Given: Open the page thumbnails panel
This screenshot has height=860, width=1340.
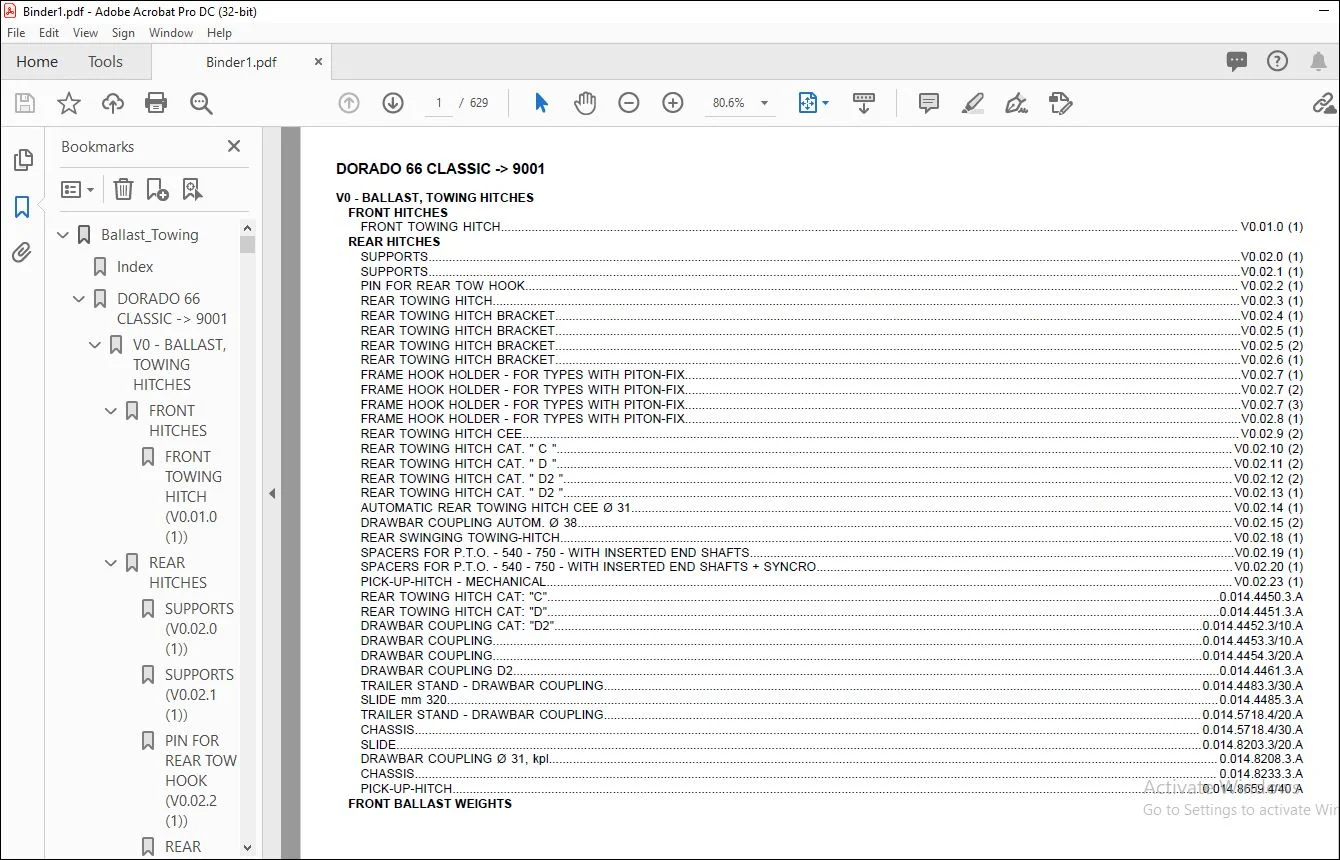Looking at the screenshot, I should tap(23, 160).
